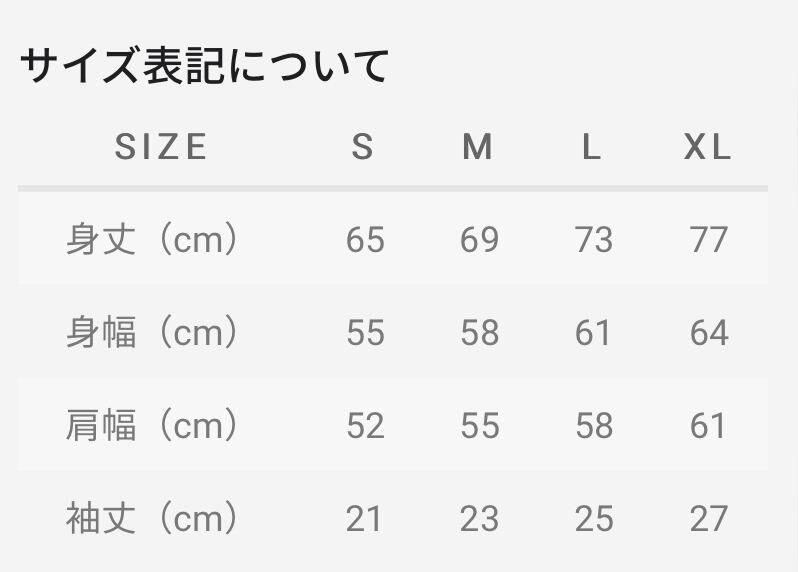Click the 身丈 value 69 for size M
This screenshot has width=798, height=572.
[x=479, y=240]
